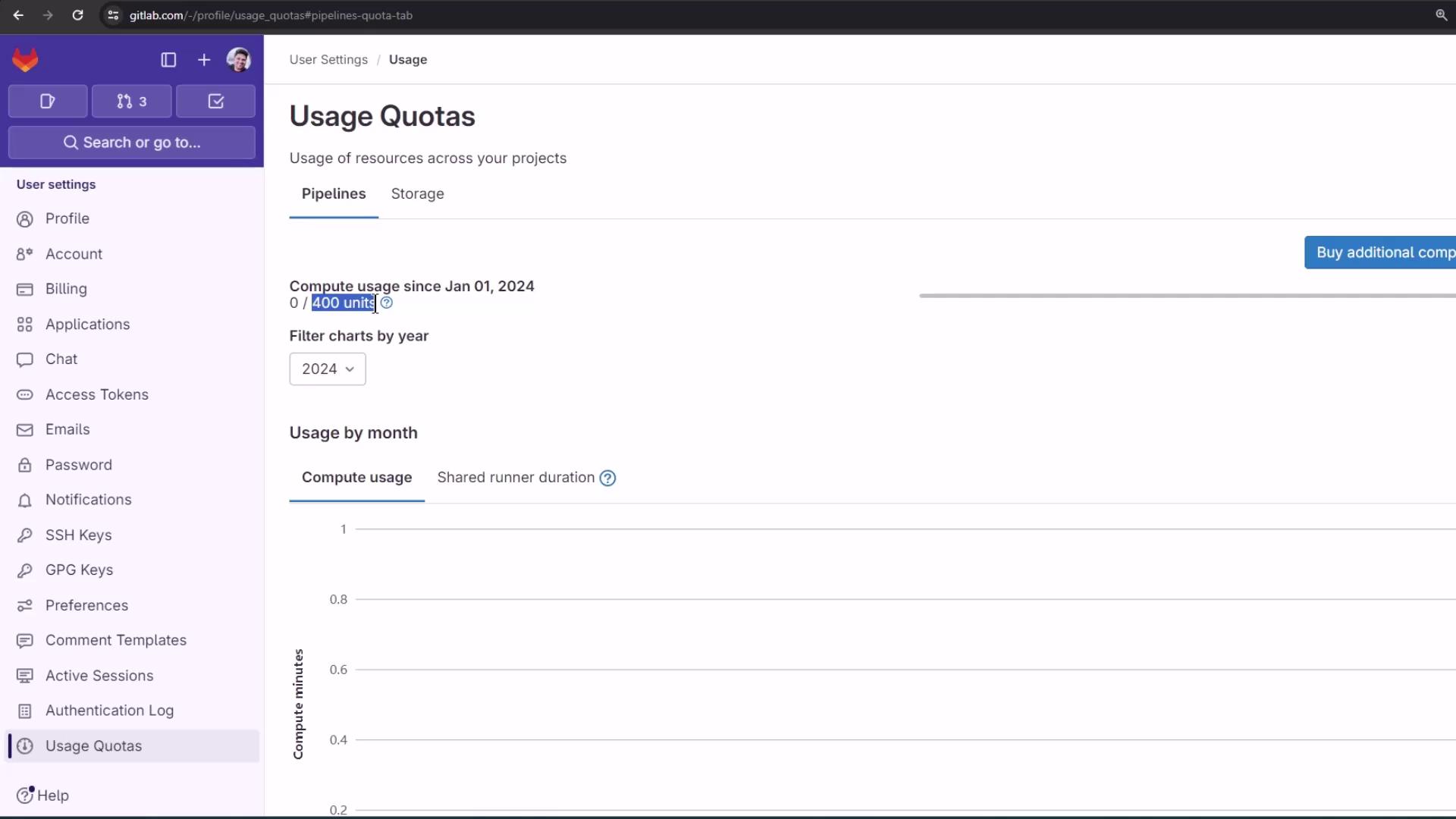Viewport: 1456px width, 819px height.
Task: Click Shared runner duration help icon
Action: click(x=607, y=479)
